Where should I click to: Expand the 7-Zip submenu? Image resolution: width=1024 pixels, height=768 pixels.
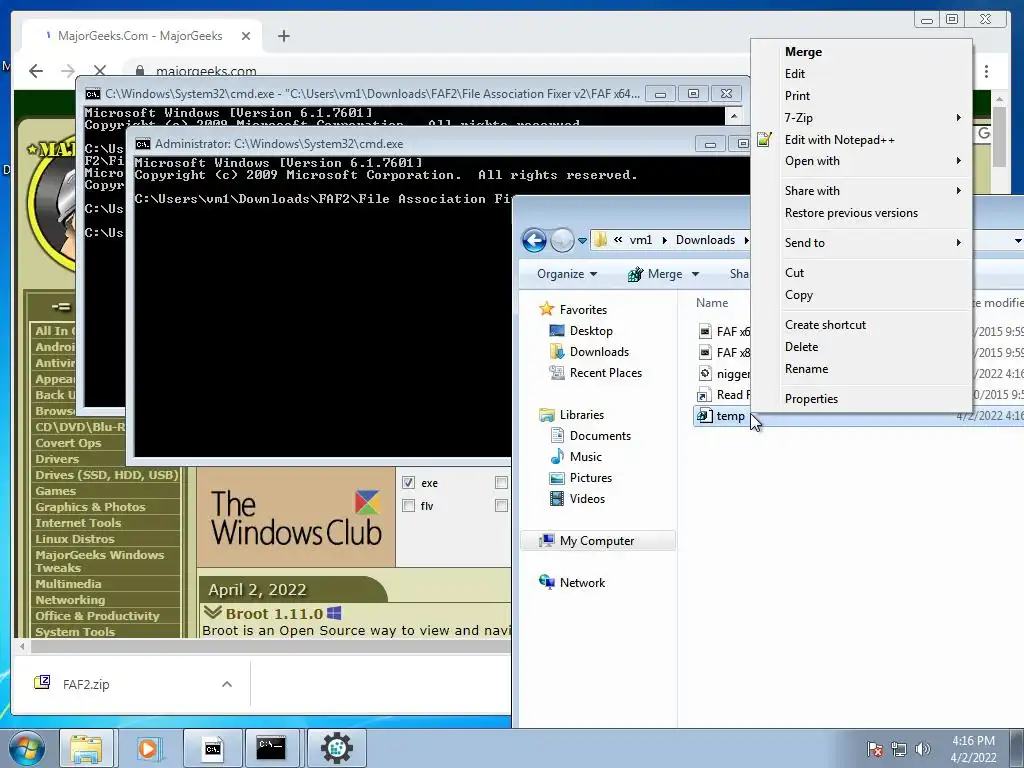(x=861, y=118)
